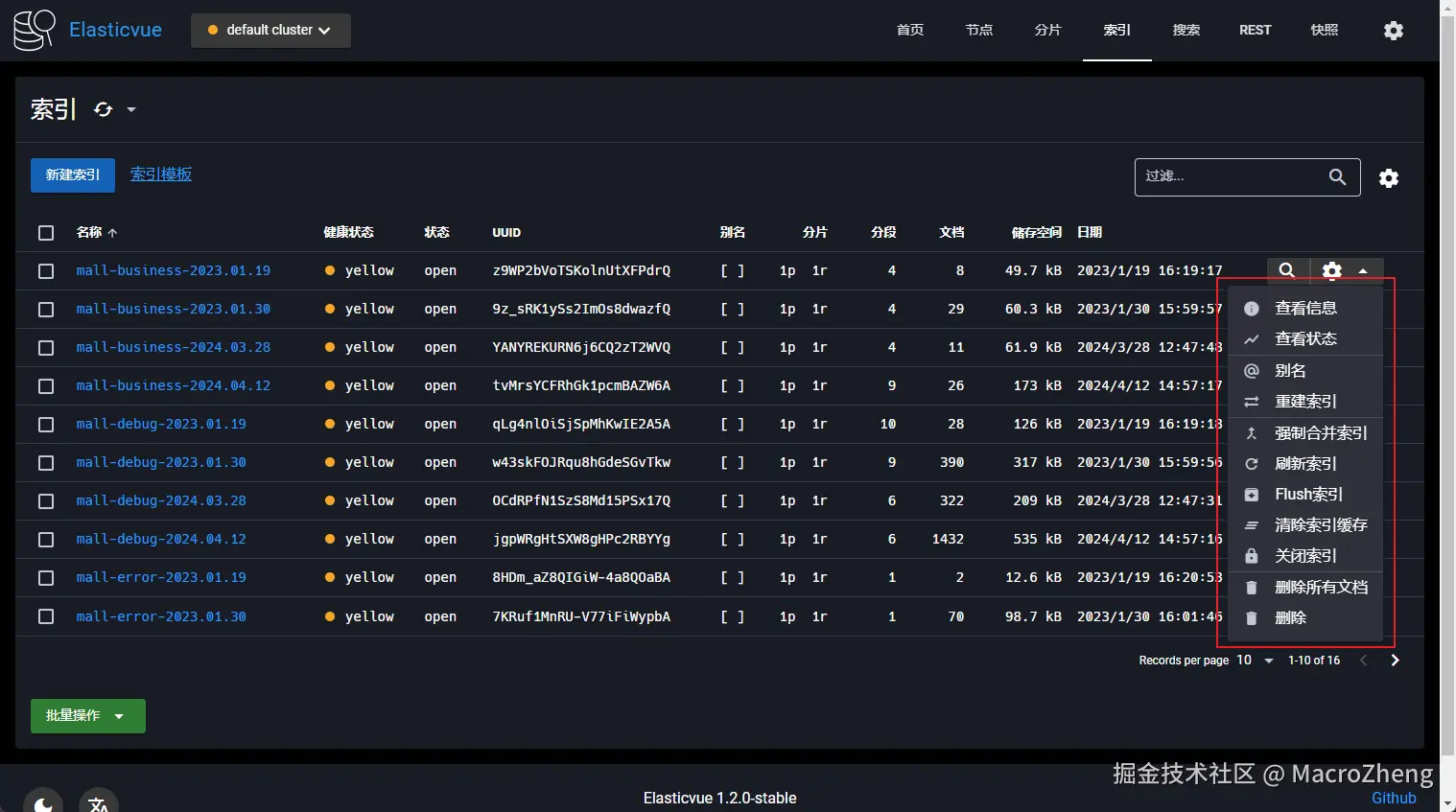Sort by the 日期 column header

pyautogui.click(x=1090, y=233)
